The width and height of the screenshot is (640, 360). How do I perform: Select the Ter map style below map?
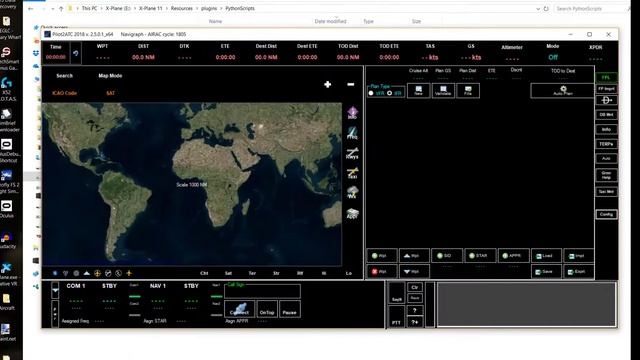click(x=252, y=273)
